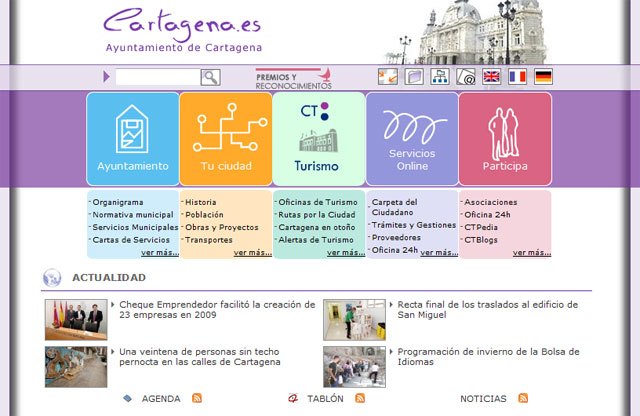Open the sitemap icon in toolbar

pos(440,77)
